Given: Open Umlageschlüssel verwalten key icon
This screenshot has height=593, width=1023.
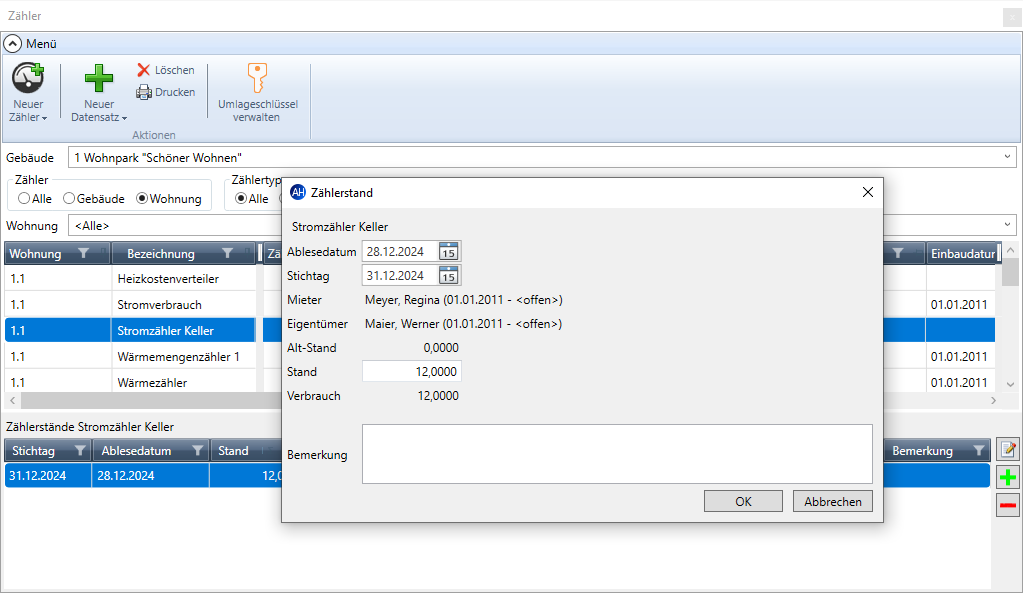Looking at the screenshot, I should (x=258, y=79).
